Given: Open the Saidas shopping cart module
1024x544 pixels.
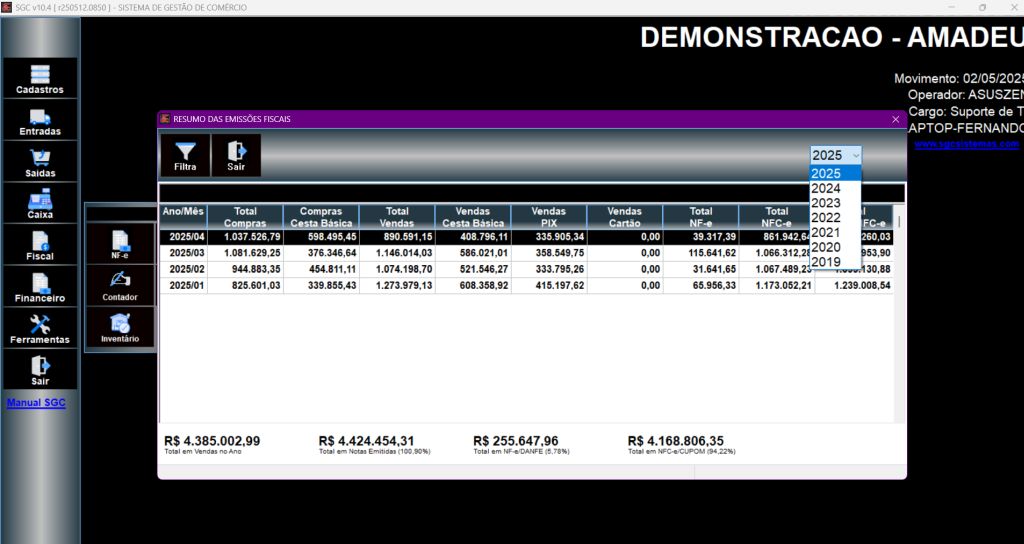Looking at the screenshot, I should point(40,162).
